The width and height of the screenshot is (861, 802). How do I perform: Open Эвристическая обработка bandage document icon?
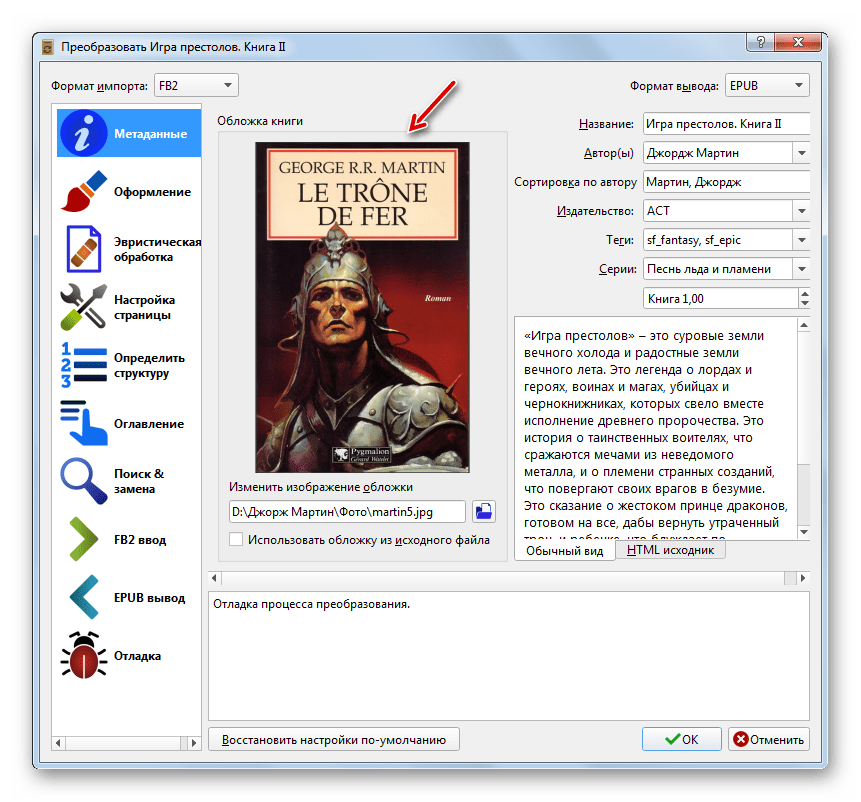pos(83,249)
